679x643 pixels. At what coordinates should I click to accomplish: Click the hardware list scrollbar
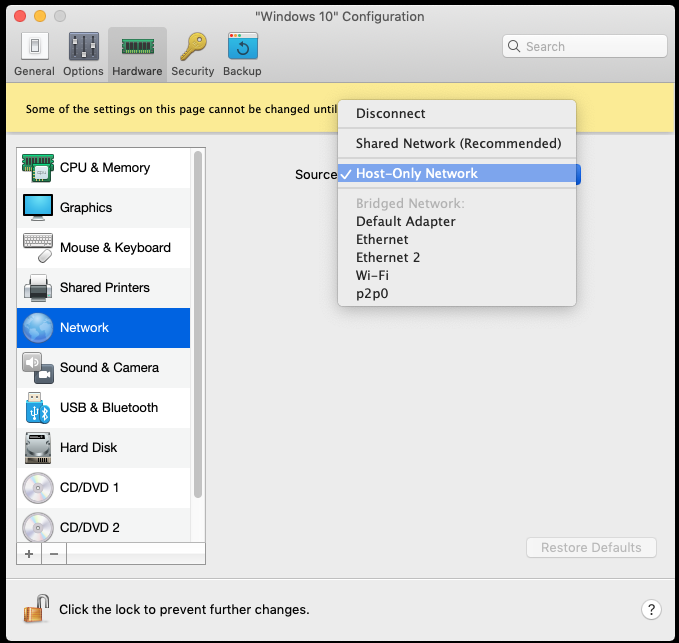pyautogui.click(x=198, y=325)
